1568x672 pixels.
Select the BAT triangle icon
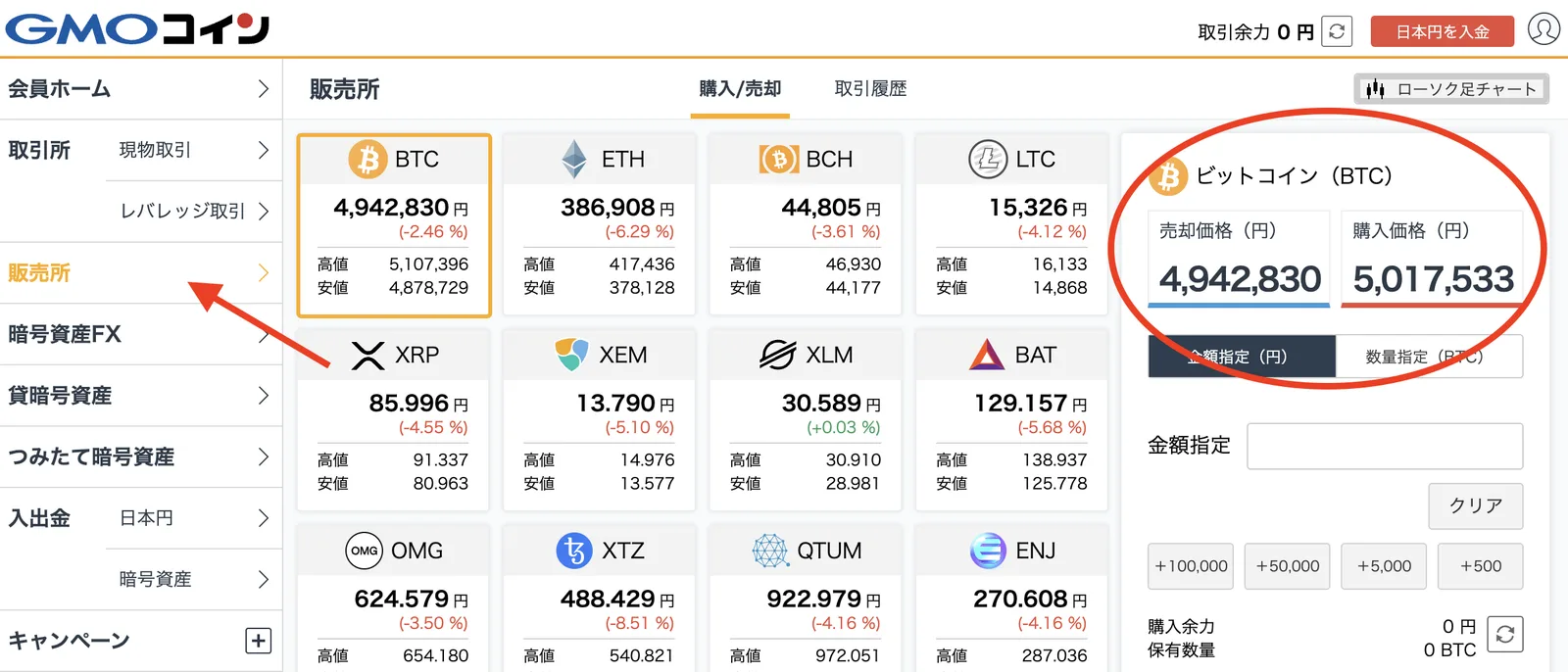(987, 355)
